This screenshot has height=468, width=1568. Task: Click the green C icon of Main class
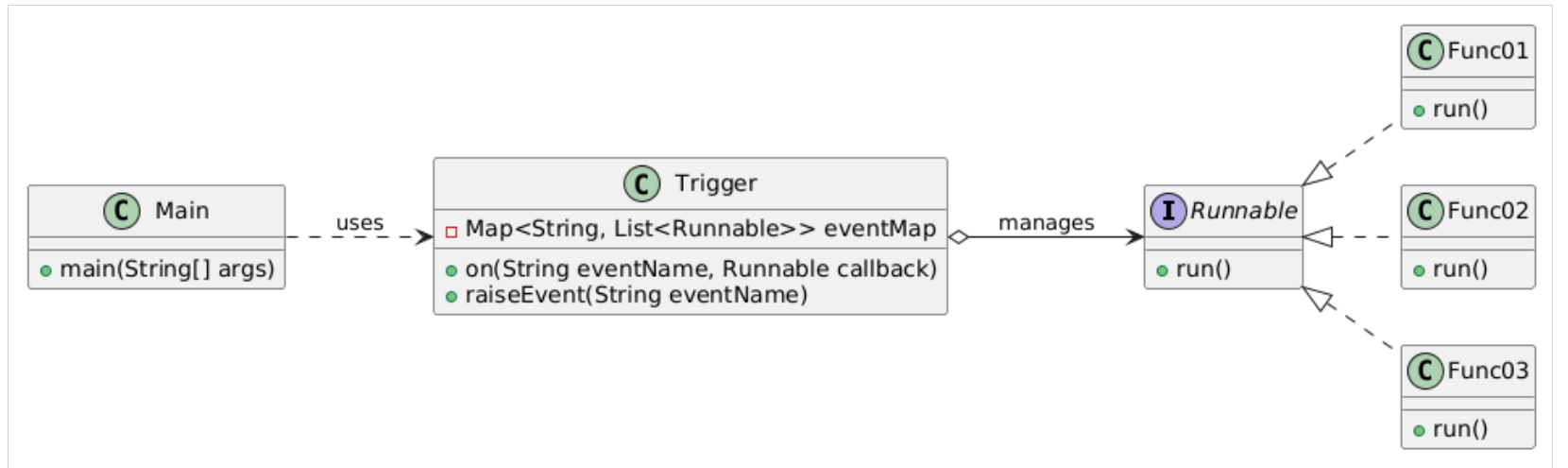122,211
